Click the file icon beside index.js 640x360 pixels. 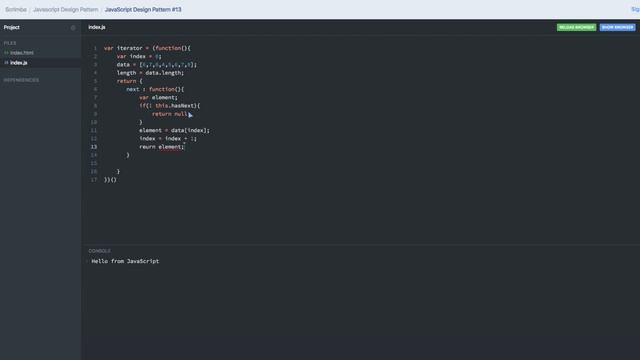point(6,63)
